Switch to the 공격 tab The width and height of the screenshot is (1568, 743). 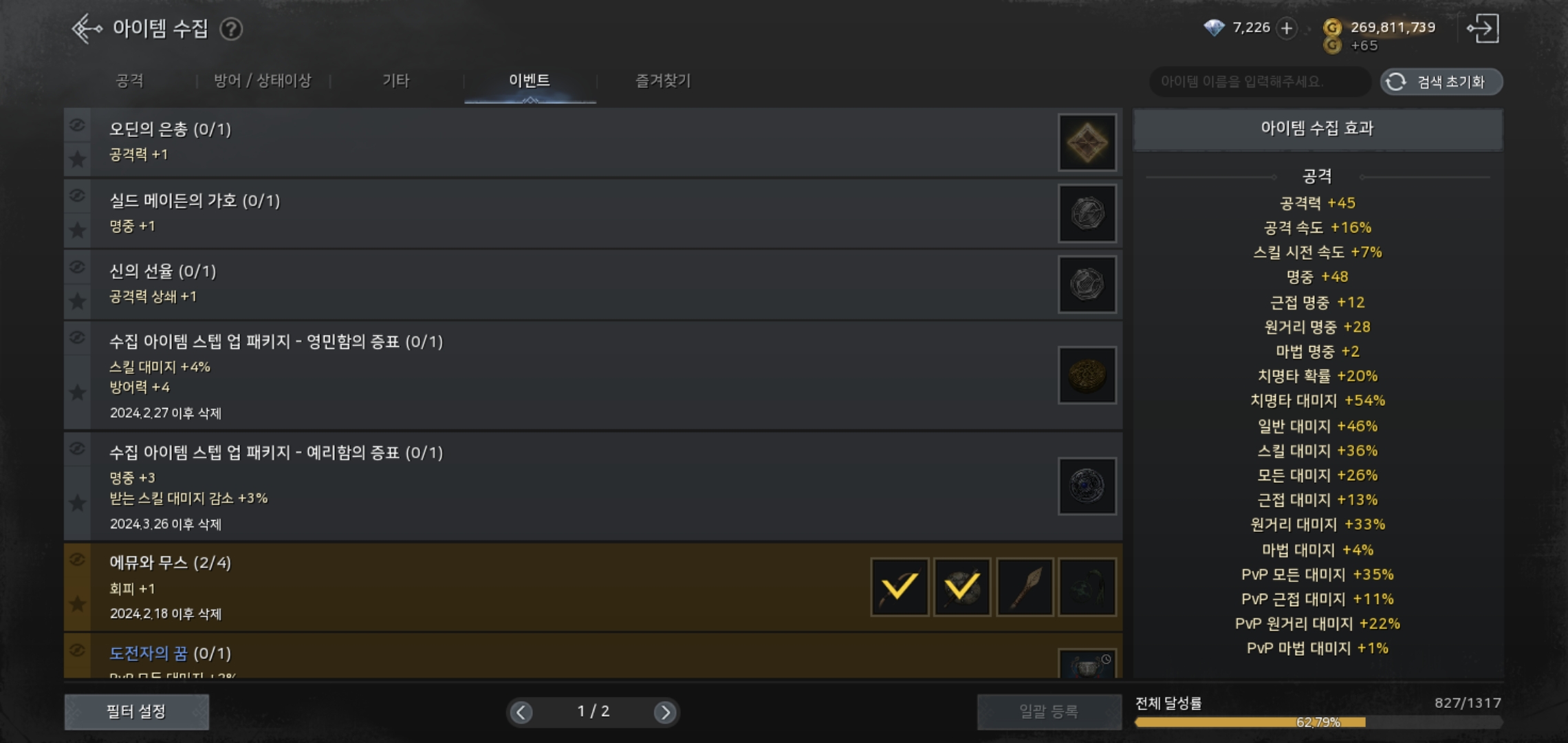(129, 81)
